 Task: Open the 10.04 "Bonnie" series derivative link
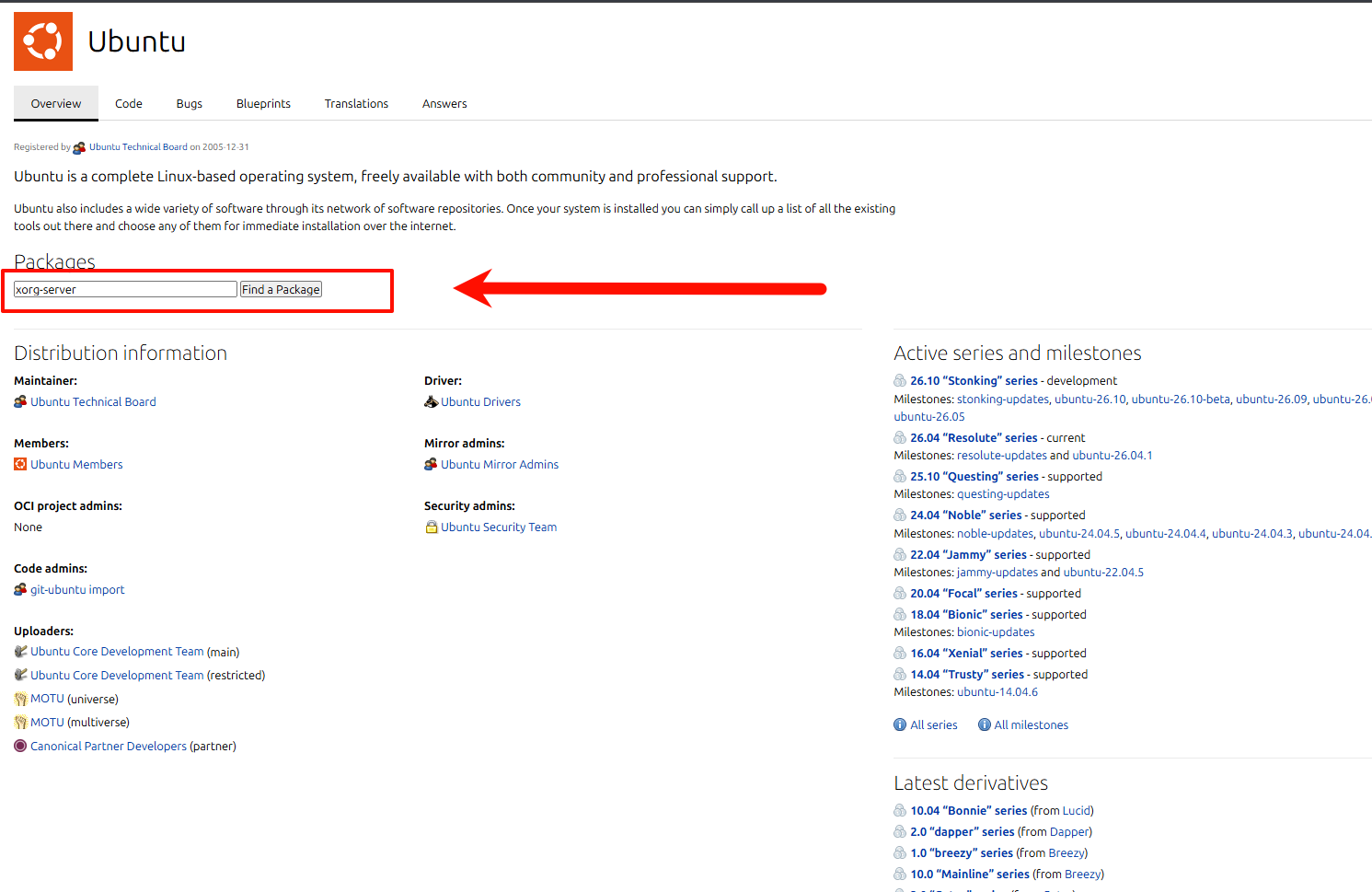[968, 810]
